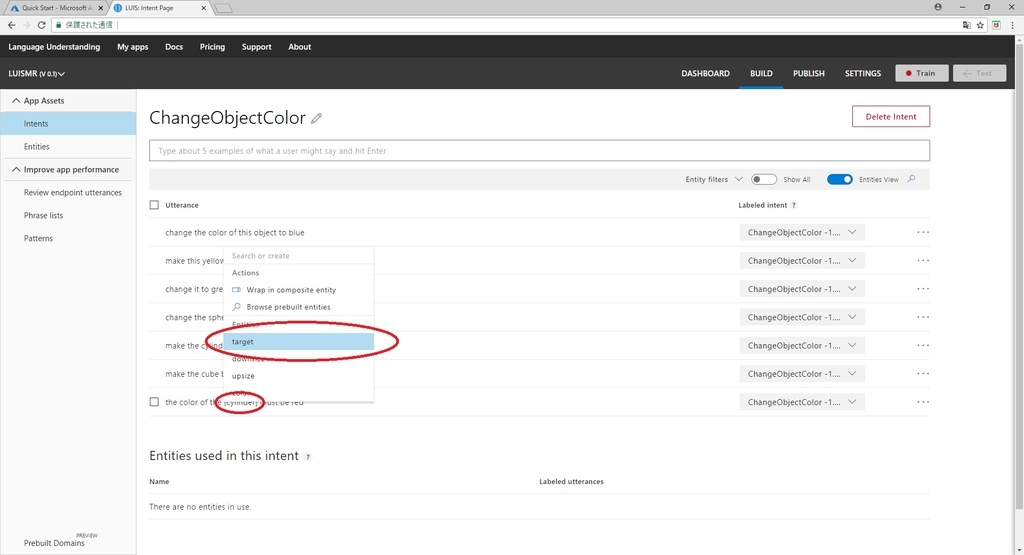Viewport: 1024px width, 555px height.
Task: Click the browser extension icon beside star
Action: point(996,25)
